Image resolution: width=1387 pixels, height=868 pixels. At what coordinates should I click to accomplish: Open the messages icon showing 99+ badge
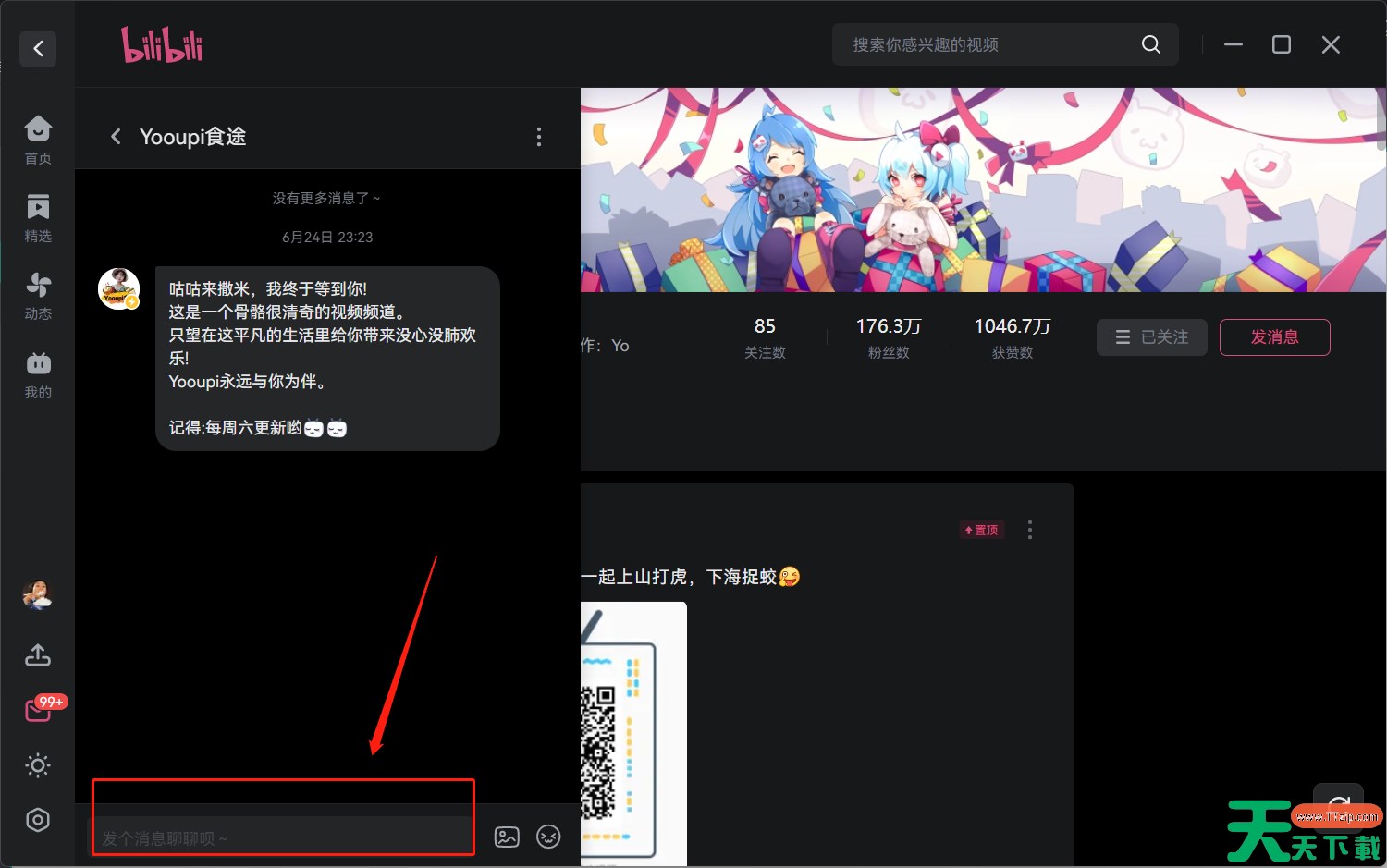[37, 710]
